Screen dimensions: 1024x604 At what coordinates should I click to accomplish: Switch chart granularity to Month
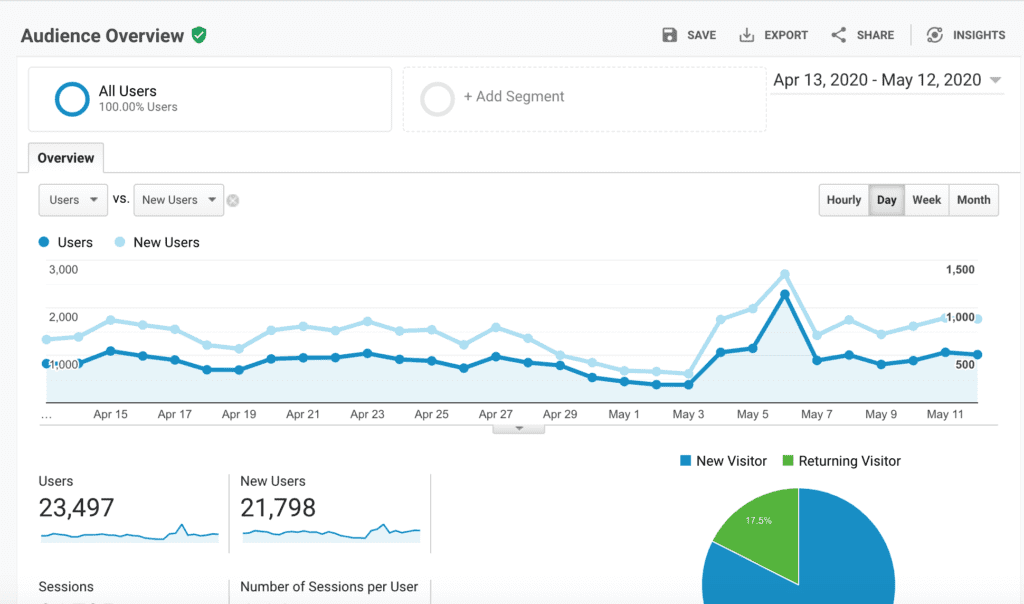click(x=973, y=200)
